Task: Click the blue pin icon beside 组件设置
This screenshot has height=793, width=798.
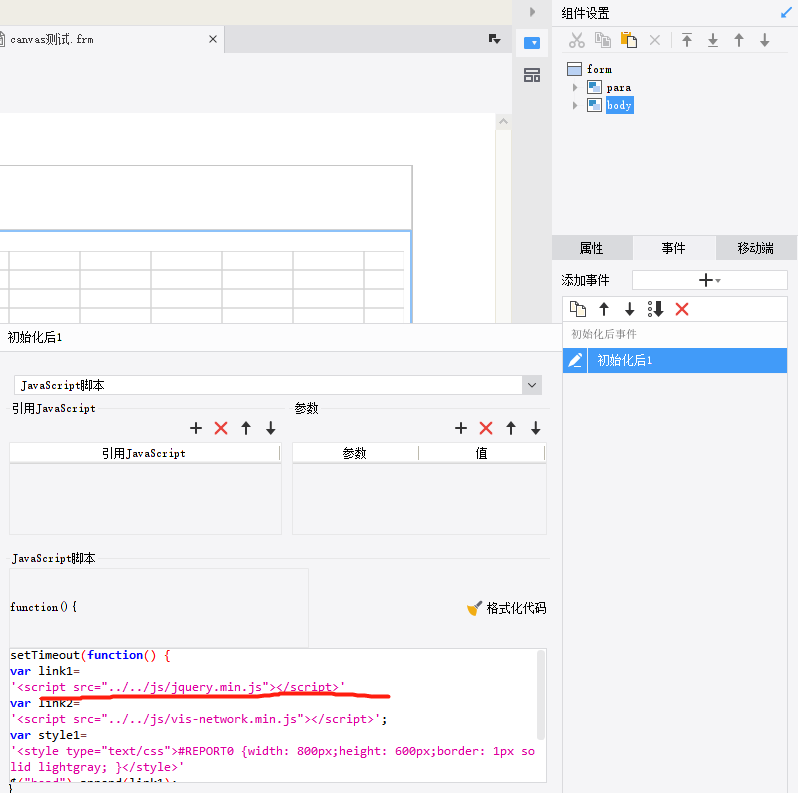Action: 786,13
